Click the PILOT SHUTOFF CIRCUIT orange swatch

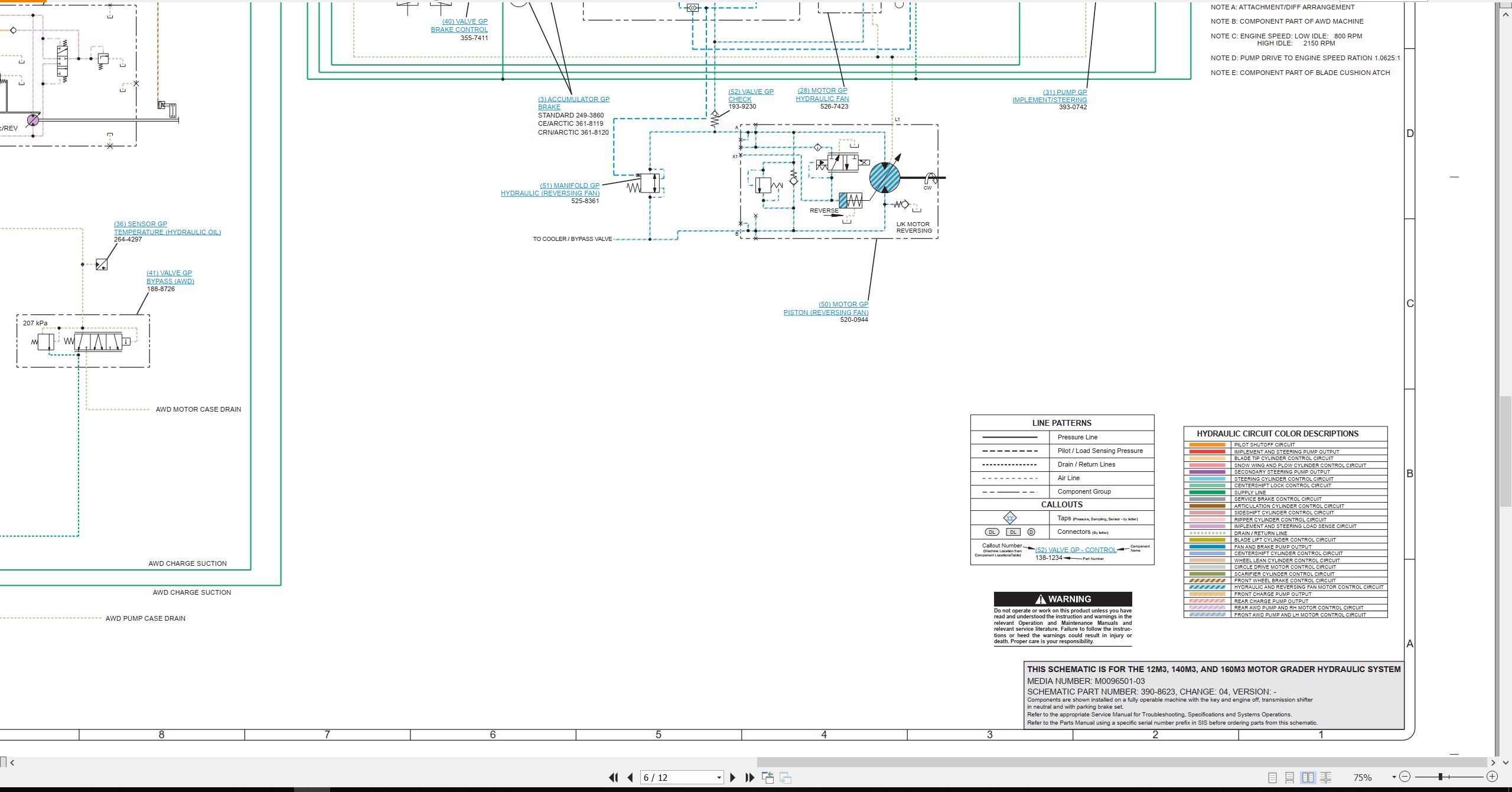(1207, 445)
